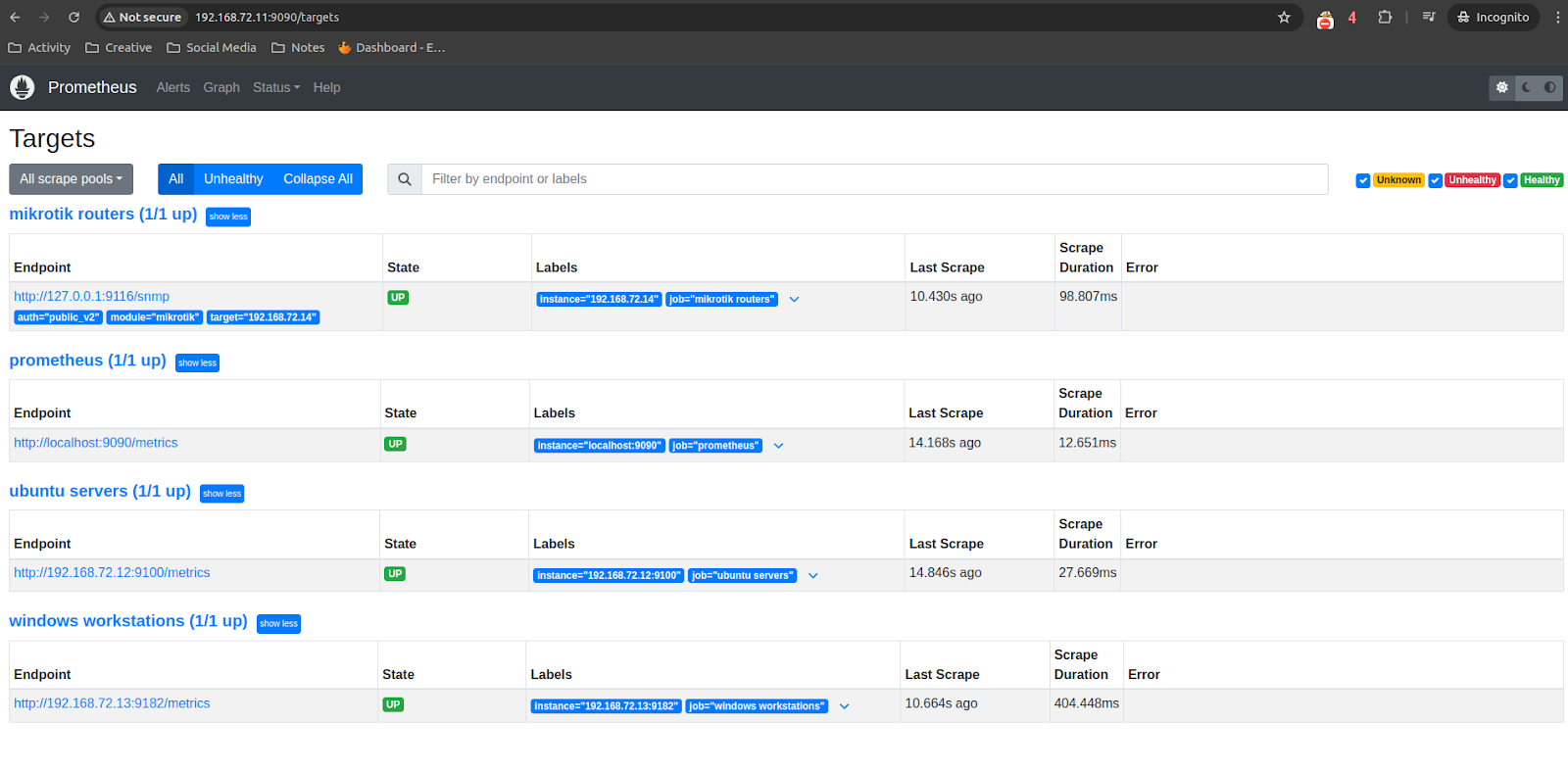Click the Prometheus brand name
The image size is (1568, 772).
(x=92, y=87)
